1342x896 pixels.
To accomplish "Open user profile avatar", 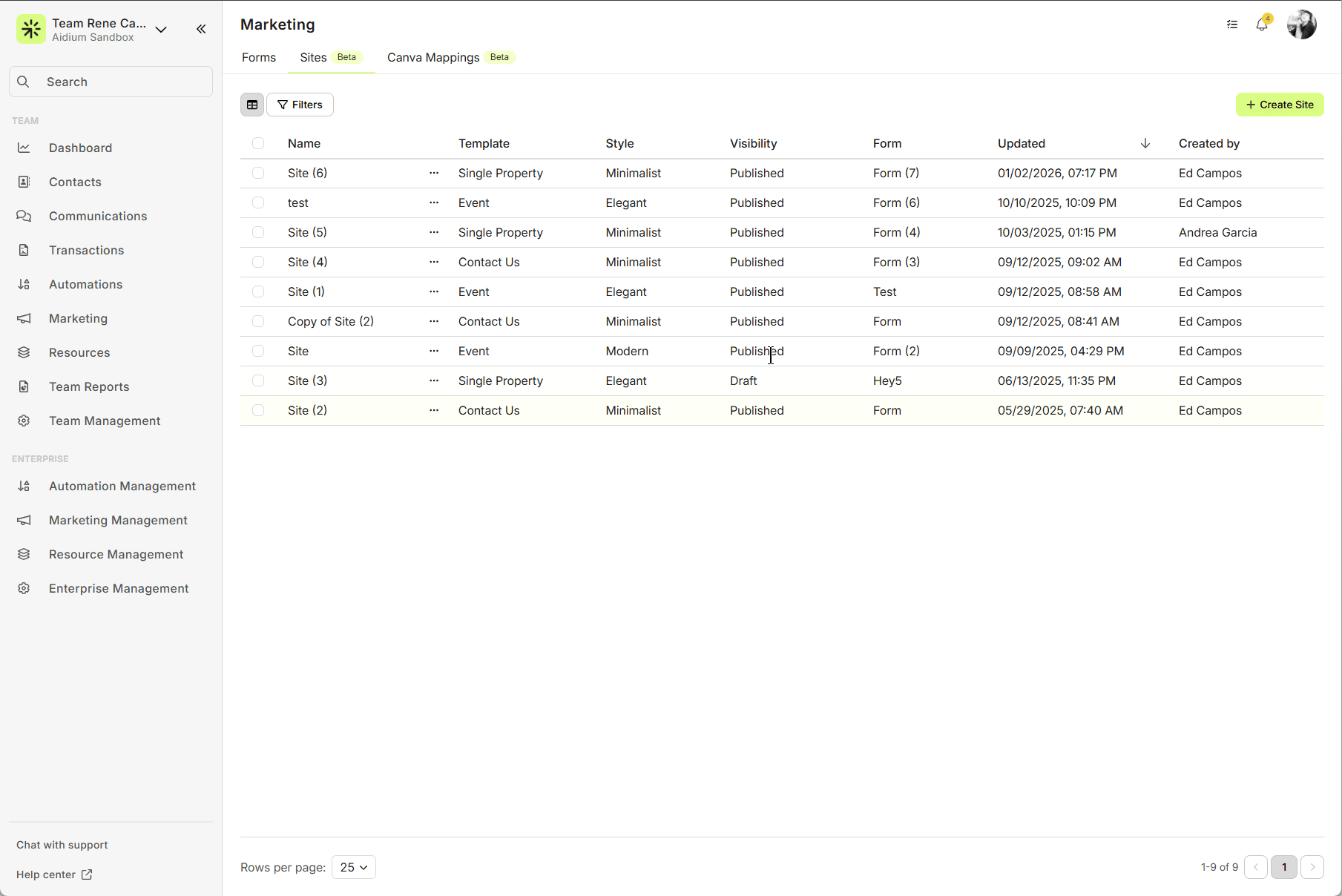I will [x=1301, y=24].
